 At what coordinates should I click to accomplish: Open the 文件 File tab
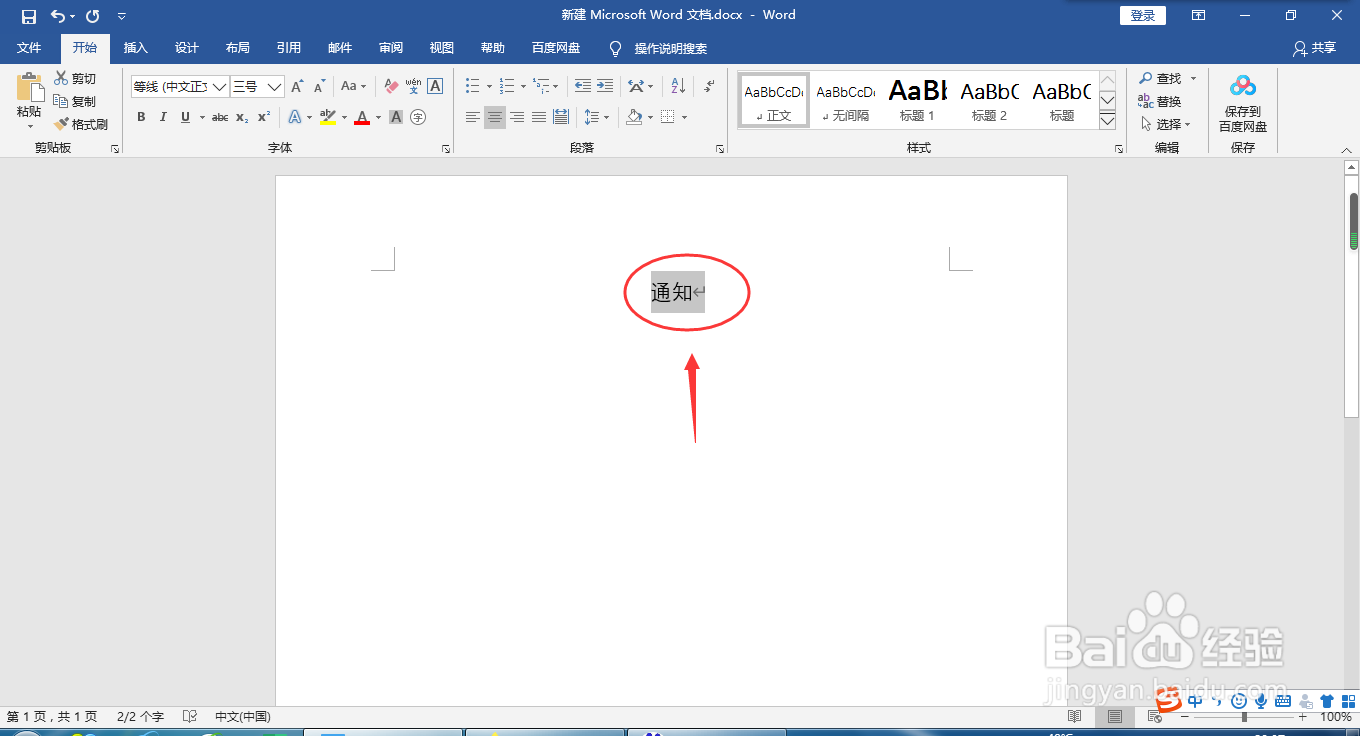(29, 48)
